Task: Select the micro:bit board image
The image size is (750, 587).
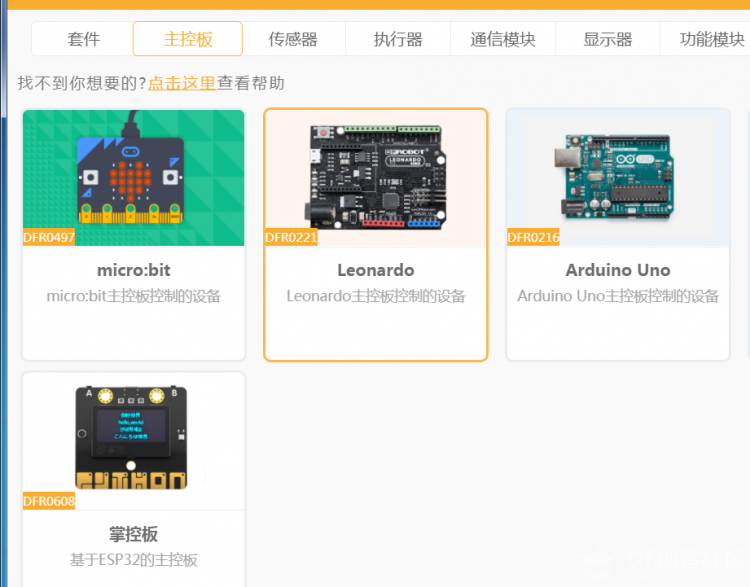Action: tap(133, 178)
